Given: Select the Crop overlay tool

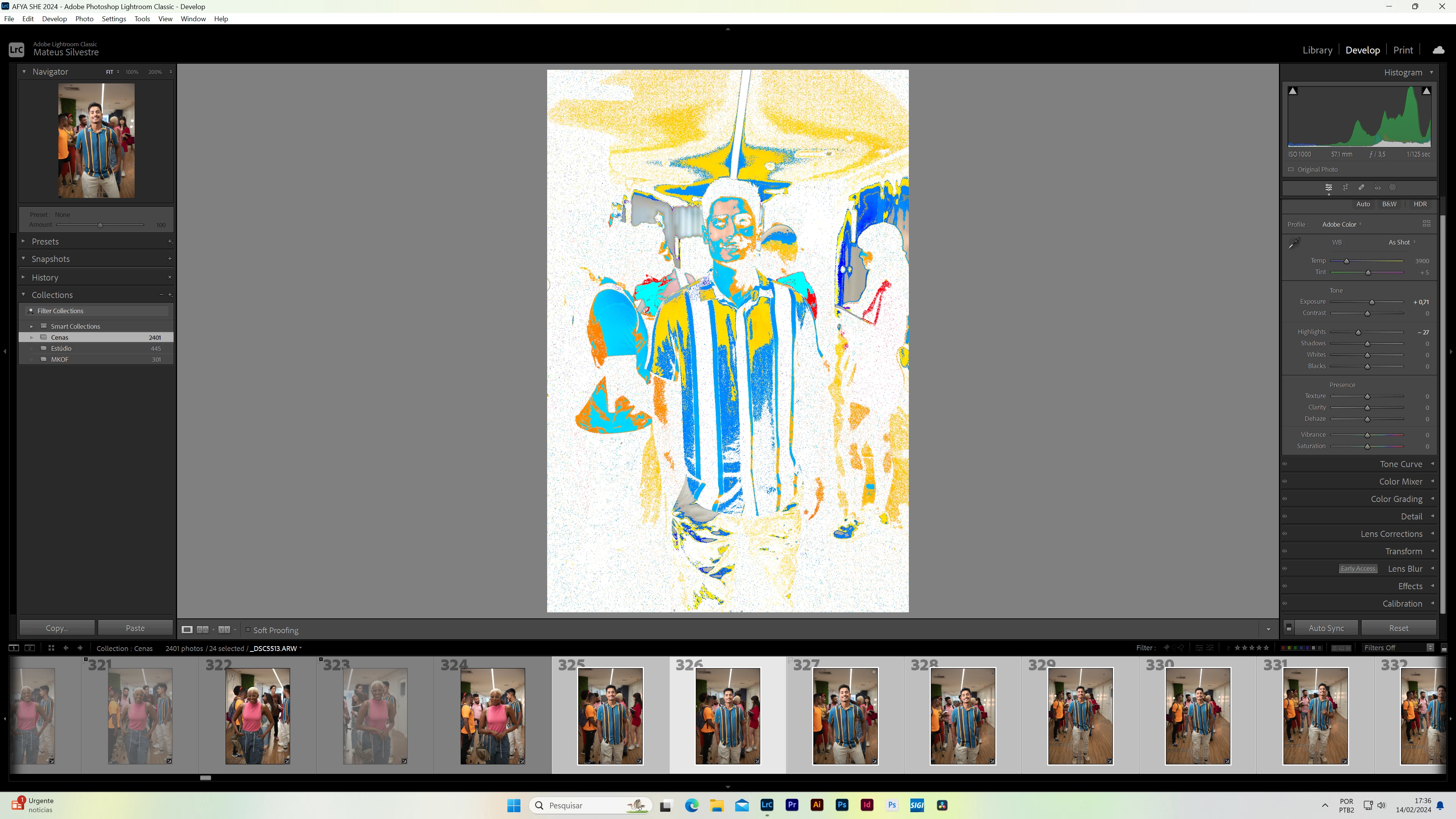Looking at the screenshot, I should pyautogui.click(x=1345, y=187).
